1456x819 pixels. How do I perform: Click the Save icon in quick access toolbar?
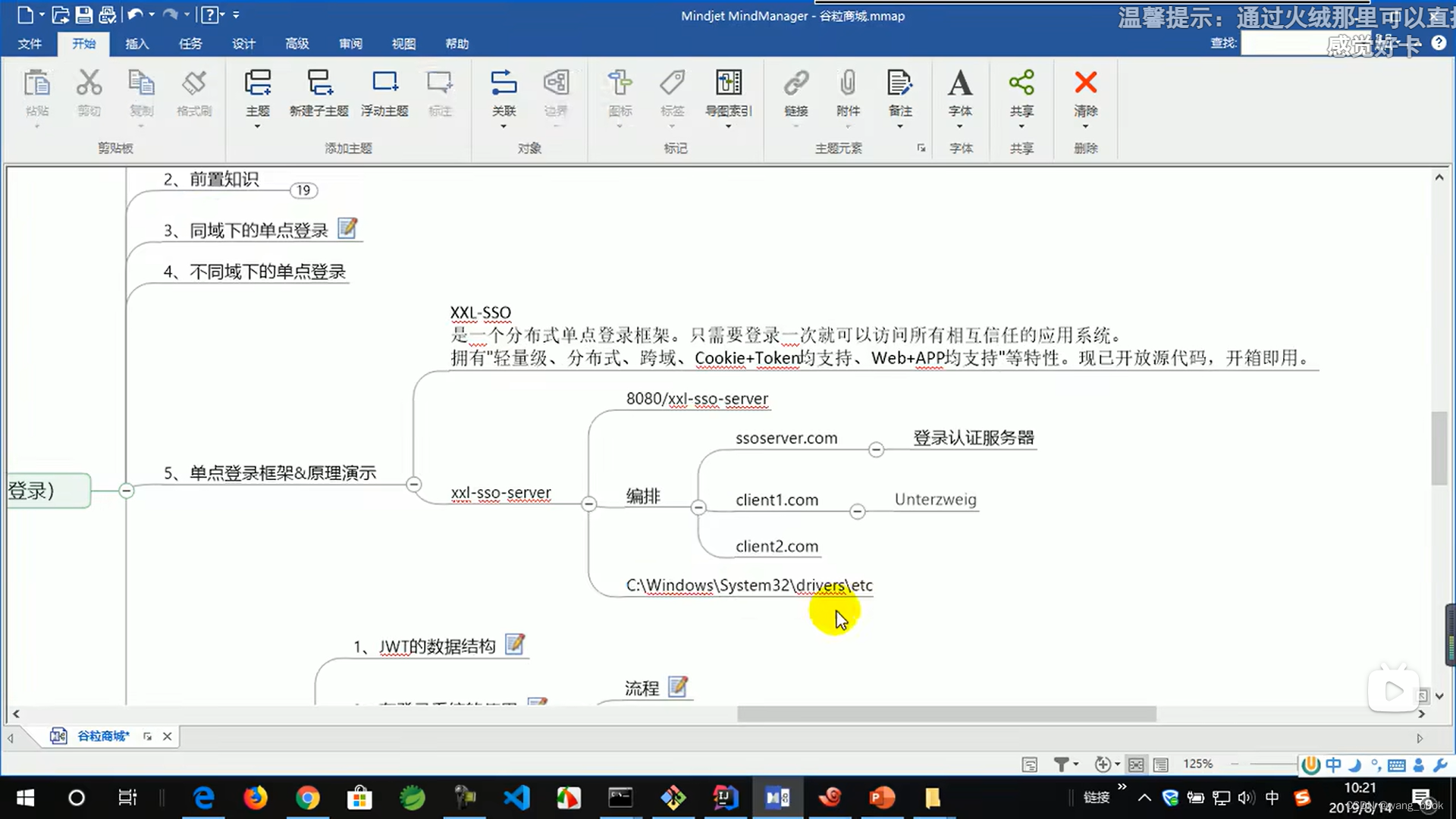click(84, 14)
